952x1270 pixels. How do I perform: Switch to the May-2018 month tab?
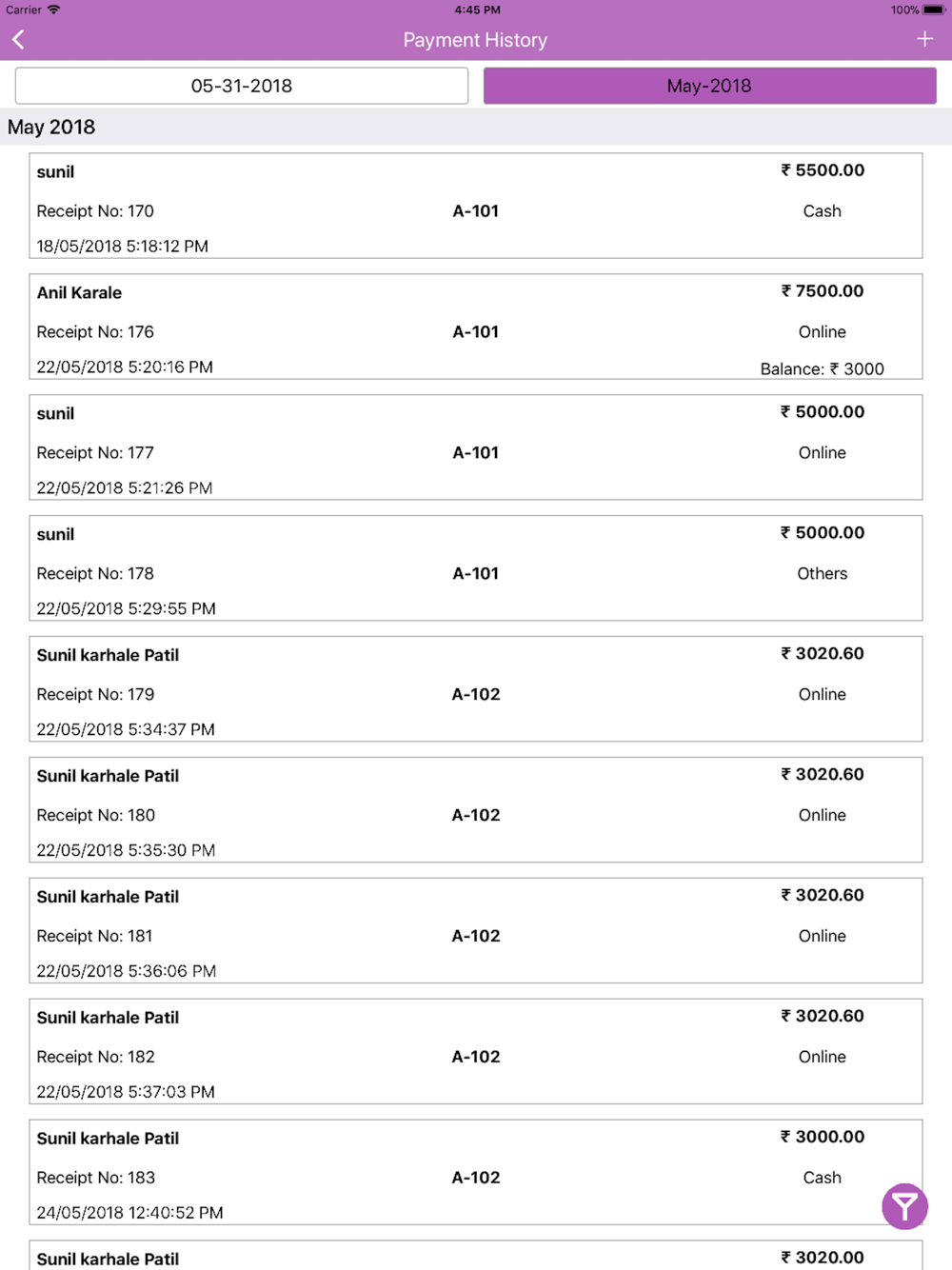[x=709, y=86]
